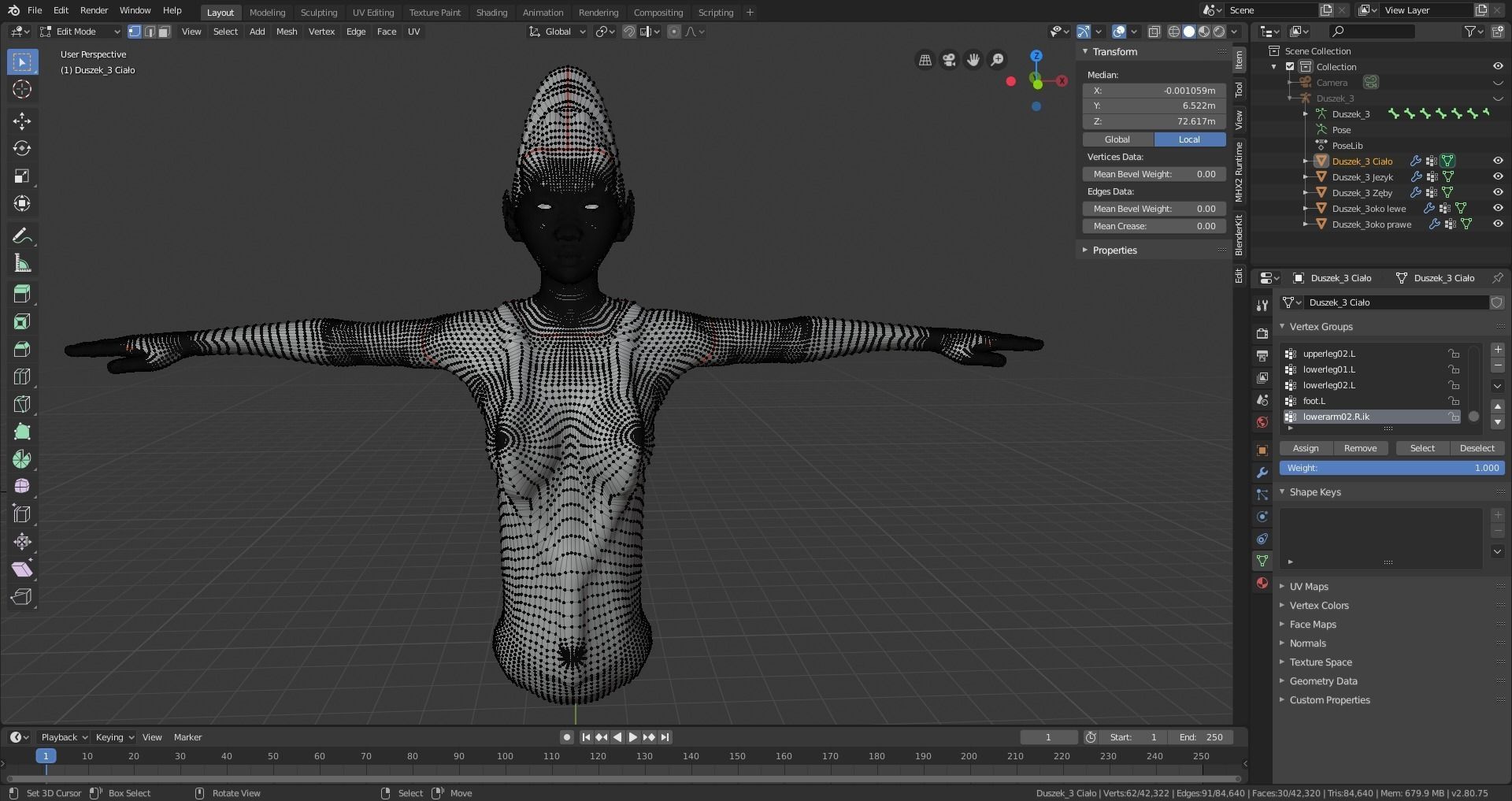Viewport: 1512px width, 801px height.
Task: Click Deselect for vertex group
Action: point(1477,448)
